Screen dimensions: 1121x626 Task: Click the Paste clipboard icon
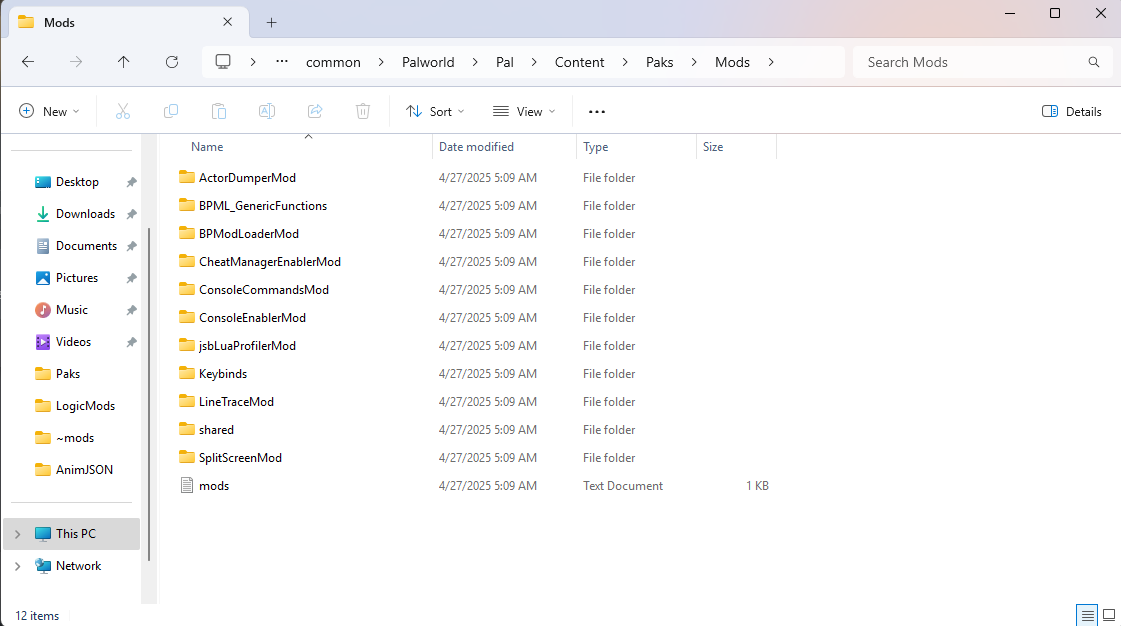(219, 111)
